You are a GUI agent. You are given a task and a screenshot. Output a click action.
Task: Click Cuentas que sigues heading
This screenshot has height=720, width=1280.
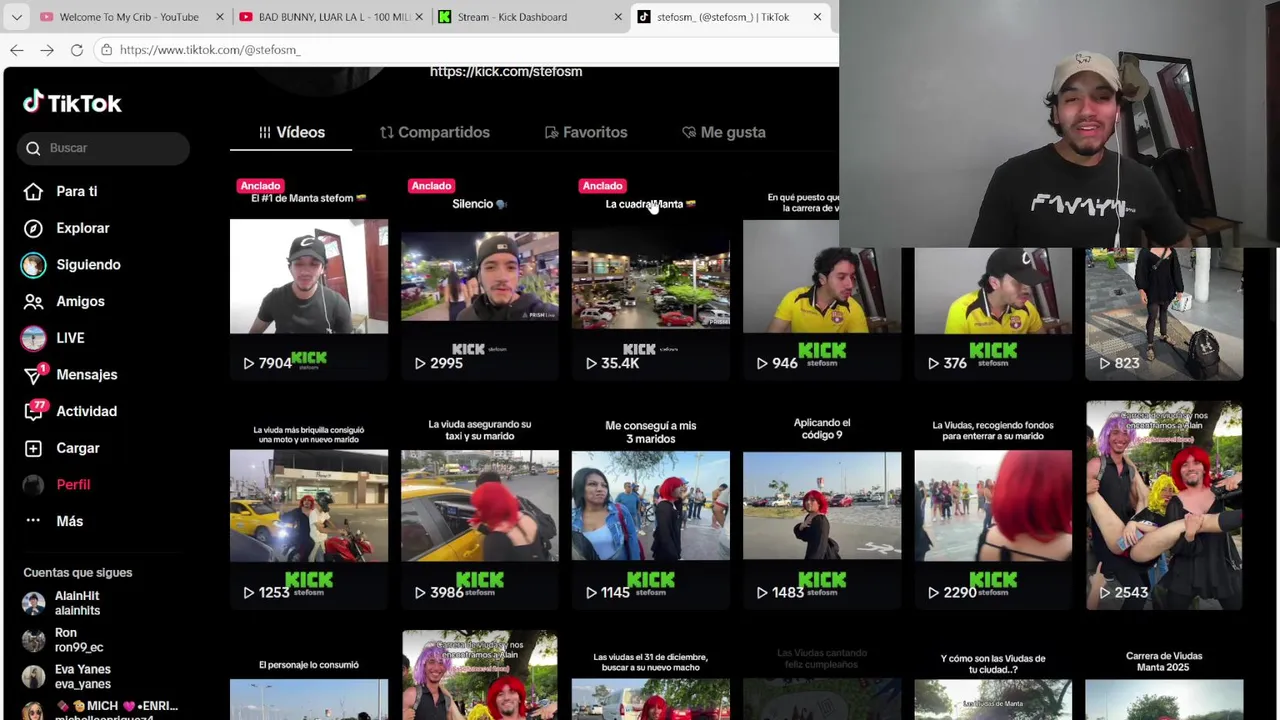pos(78,573)
